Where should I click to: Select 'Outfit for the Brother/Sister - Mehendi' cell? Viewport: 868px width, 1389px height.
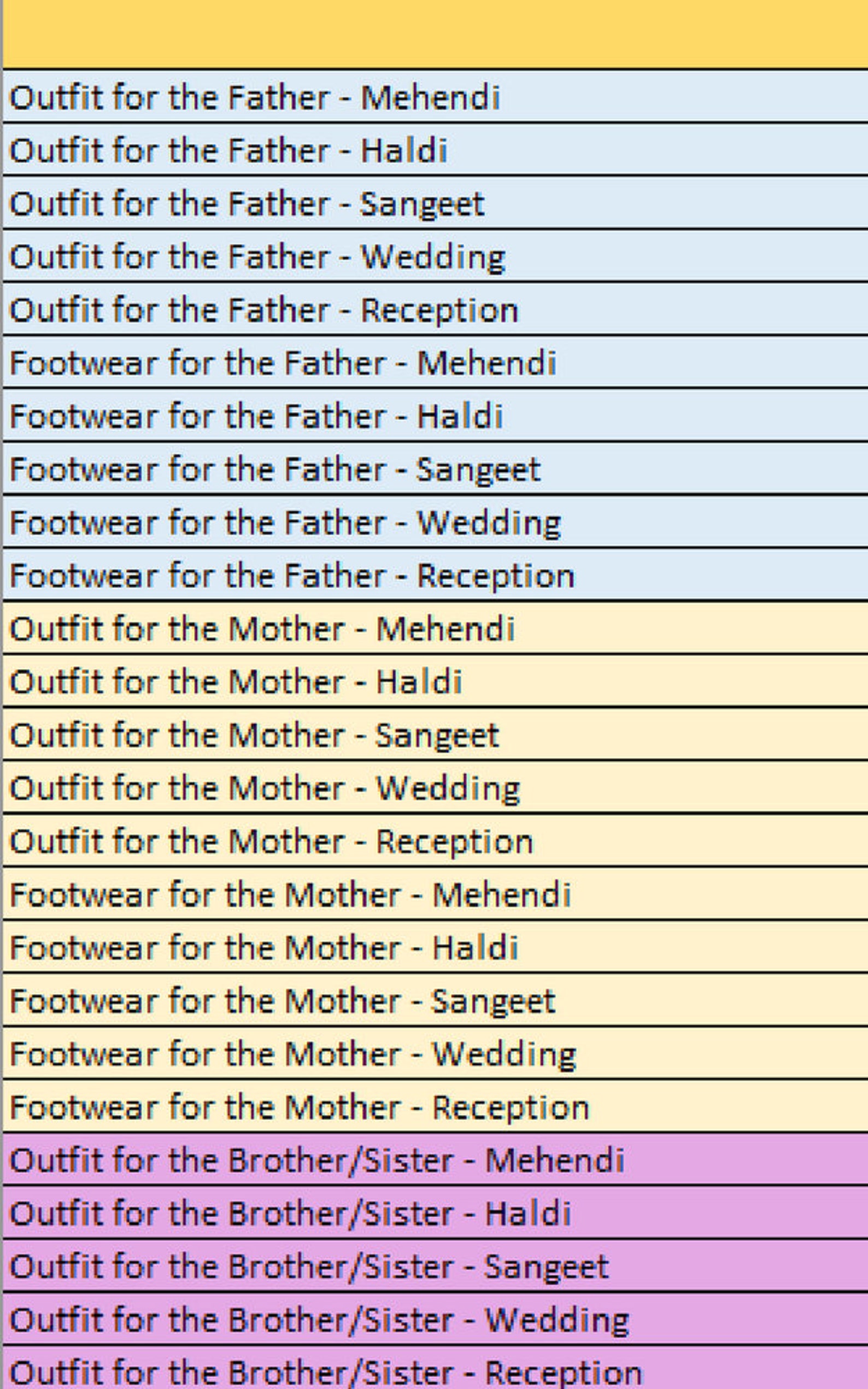point(435,1160)
